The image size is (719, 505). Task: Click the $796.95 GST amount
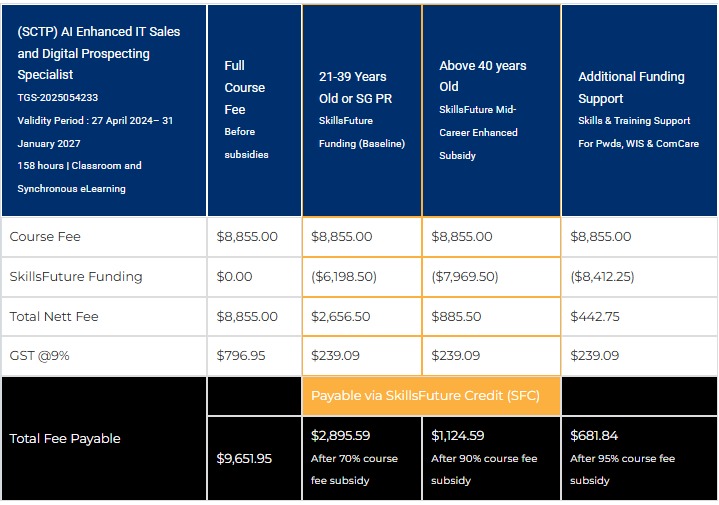click(240, 356)
